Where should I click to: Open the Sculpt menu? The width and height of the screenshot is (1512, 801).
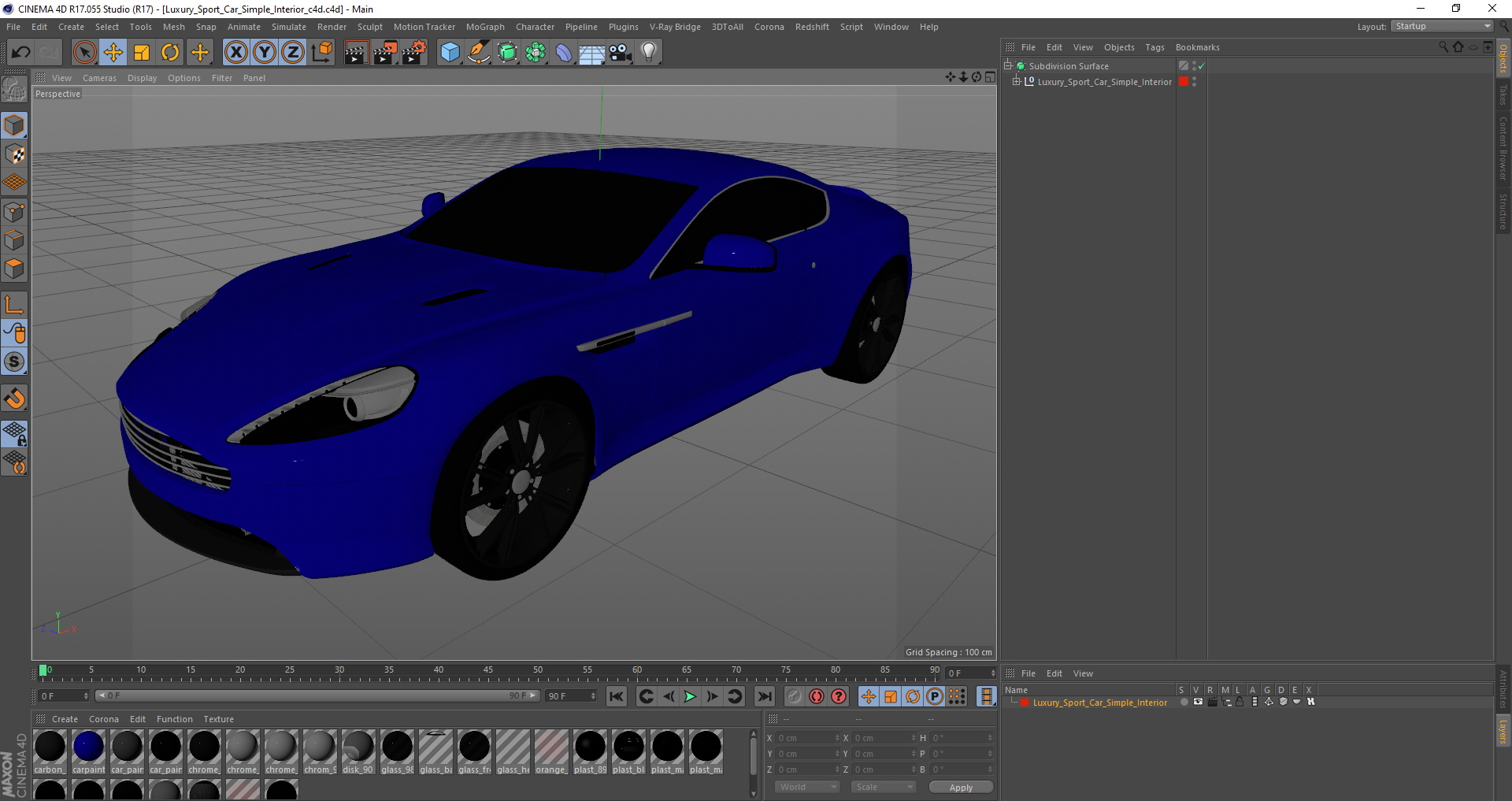tap(369, 27)
